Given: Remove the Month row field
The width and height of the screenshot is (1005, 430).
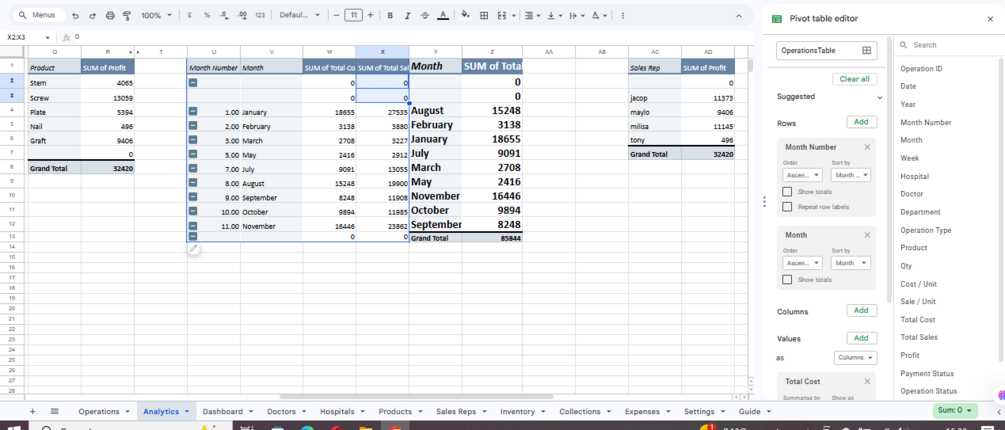Looking at the screenshot, I should coord(867,235).
